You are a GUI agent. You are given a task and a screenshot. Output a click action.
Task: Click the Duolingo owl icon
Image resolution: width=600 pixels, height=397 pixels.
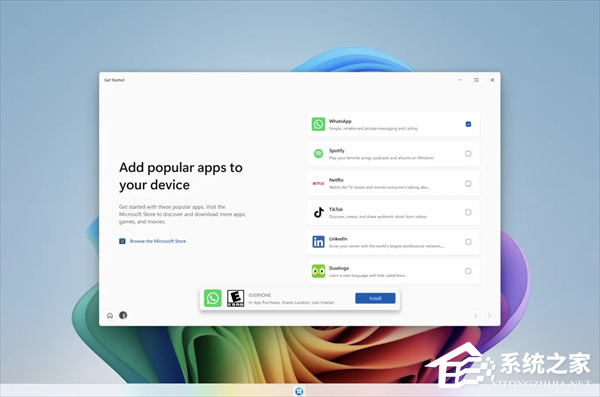pos(318,271)
